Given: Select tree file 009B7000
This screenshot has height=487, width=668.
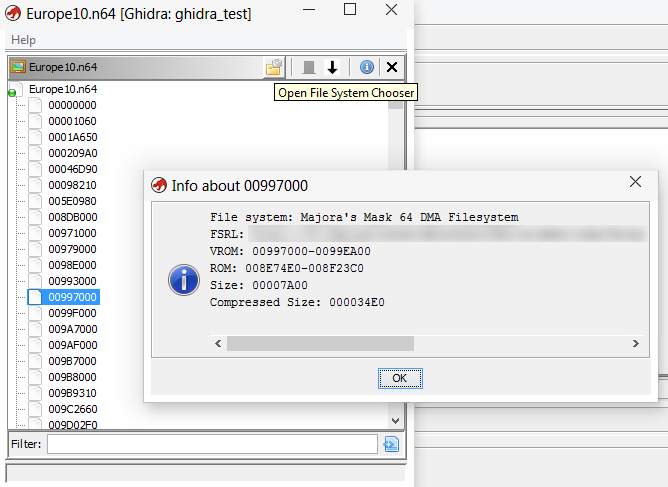Looking at the screenshot, I should (72, 361).
